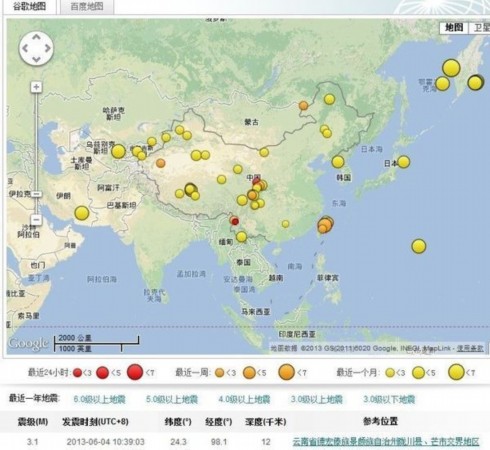Image resolution: width=490 pixels, height=450 pixels.
Task: Pan the map left using arrow control
Action: 25,48
